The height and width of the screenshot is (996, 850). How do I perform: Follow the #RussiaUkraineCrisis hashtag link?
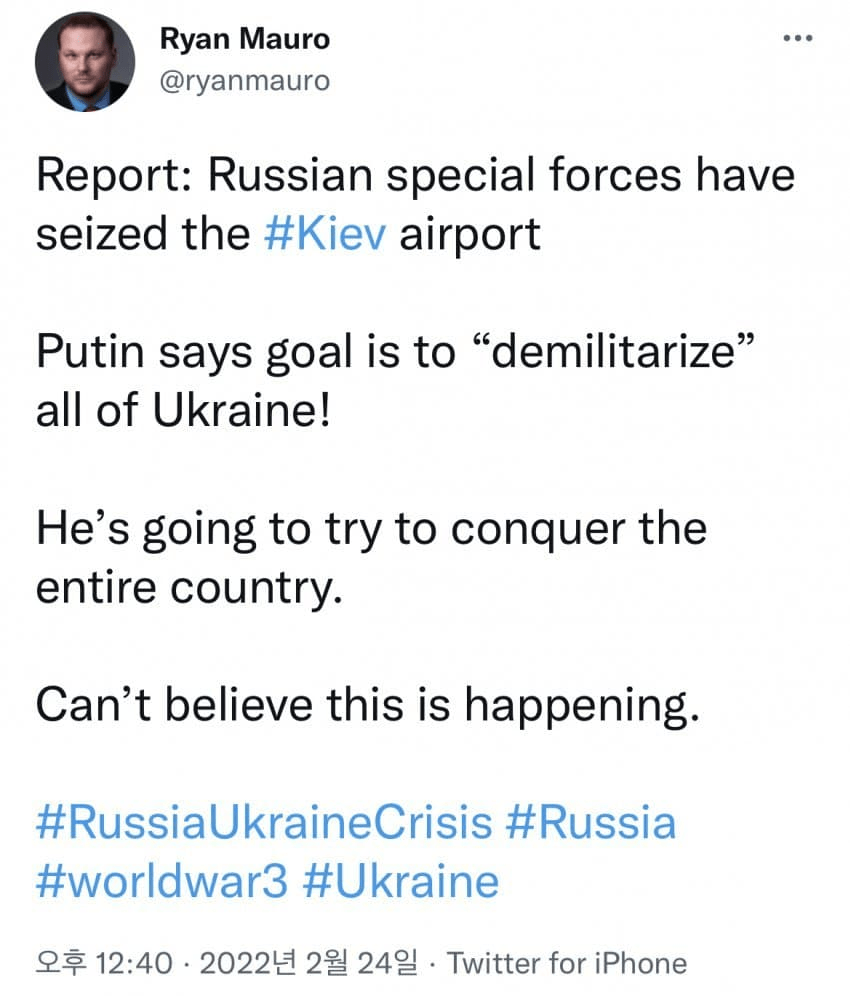pyautogui.click(x=264, y=823)
